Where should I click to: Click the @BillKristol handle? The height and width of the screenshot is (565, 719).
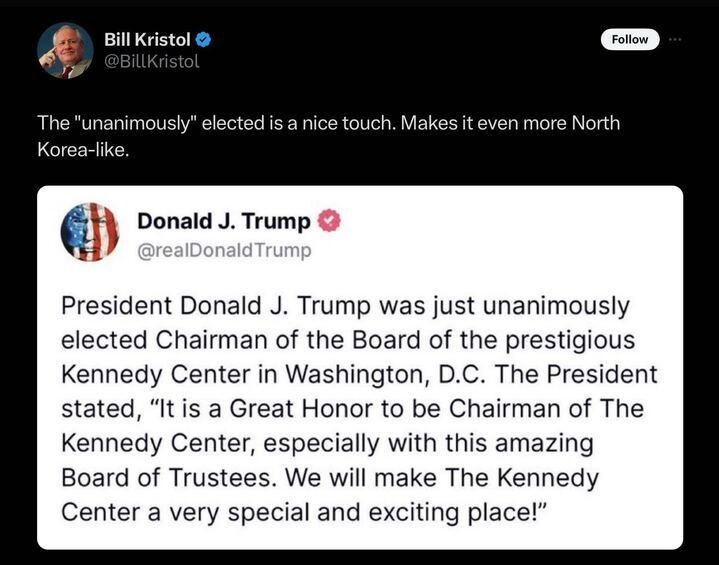click(152, 62)
